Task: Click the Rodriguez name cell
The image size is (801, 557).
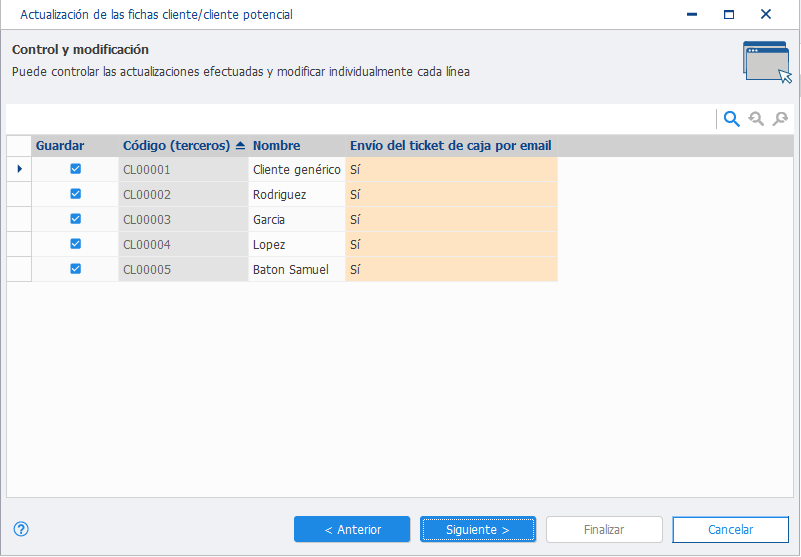Action: (297, 194)
